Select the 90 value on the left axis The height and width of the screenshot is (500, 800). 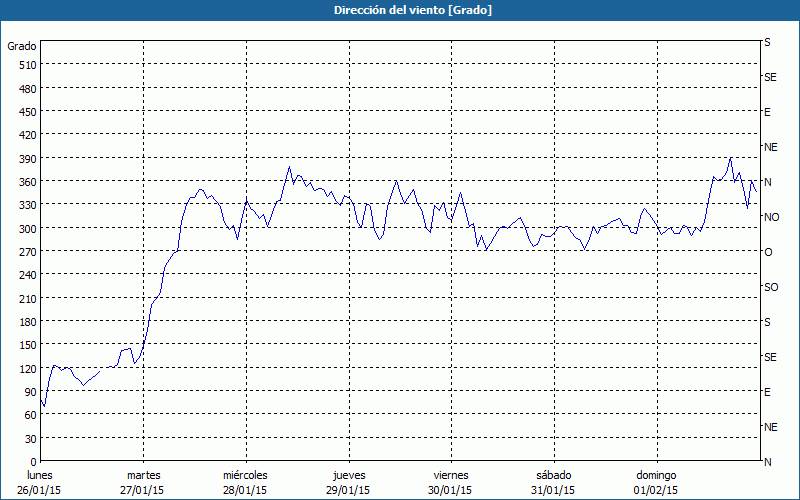[x=29, y=392]
